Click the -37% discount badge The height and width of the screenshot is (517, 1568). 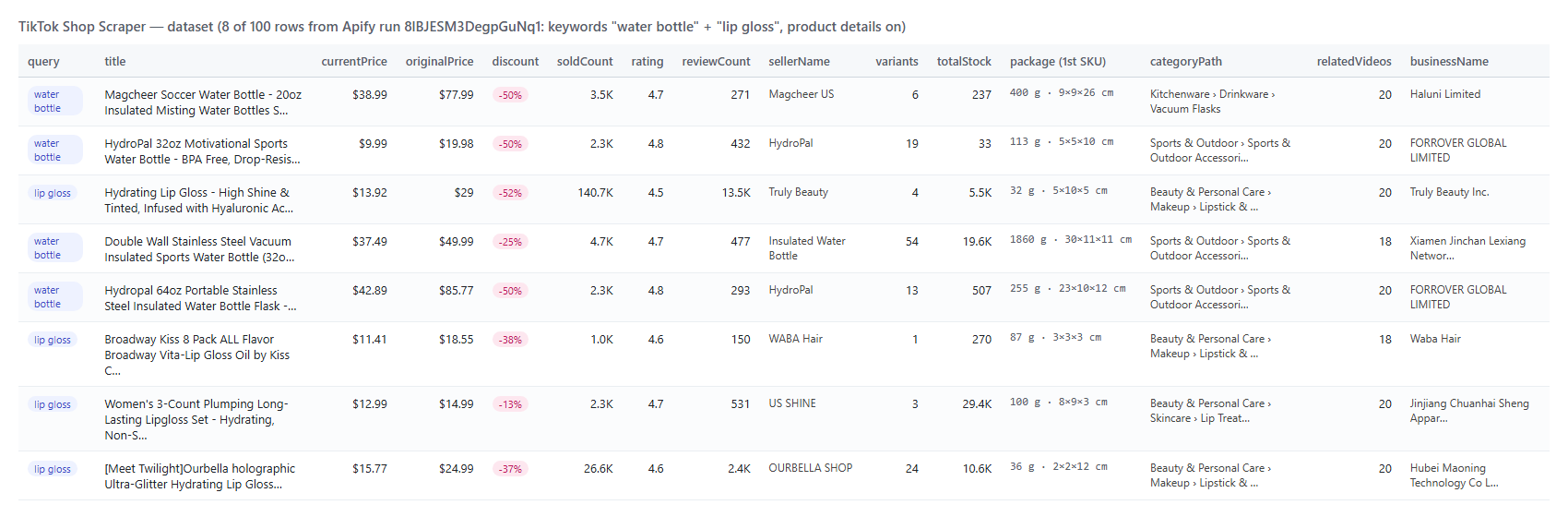510,469
